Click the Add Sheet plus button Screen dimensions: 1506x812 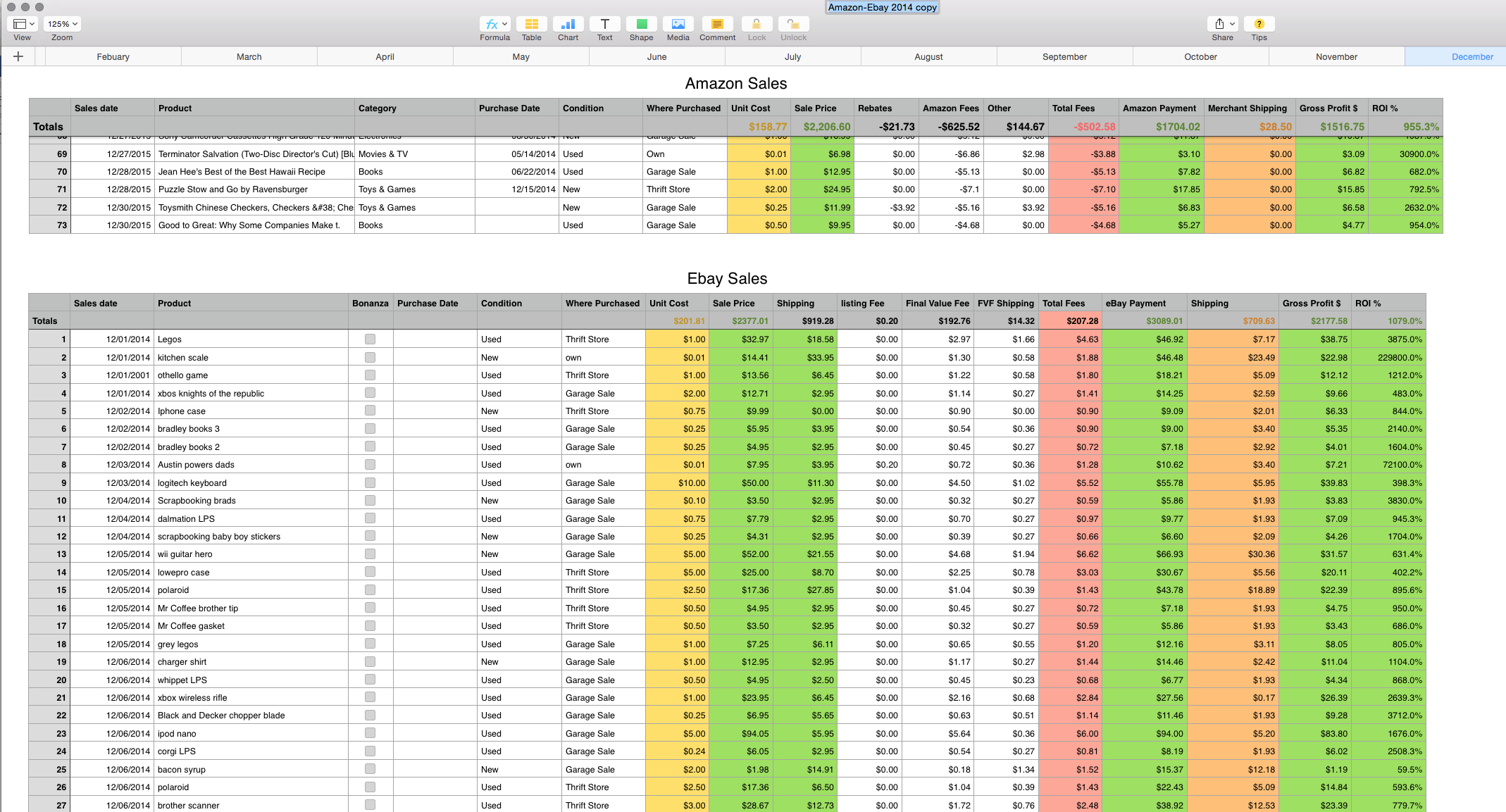(x=17, y=58)
